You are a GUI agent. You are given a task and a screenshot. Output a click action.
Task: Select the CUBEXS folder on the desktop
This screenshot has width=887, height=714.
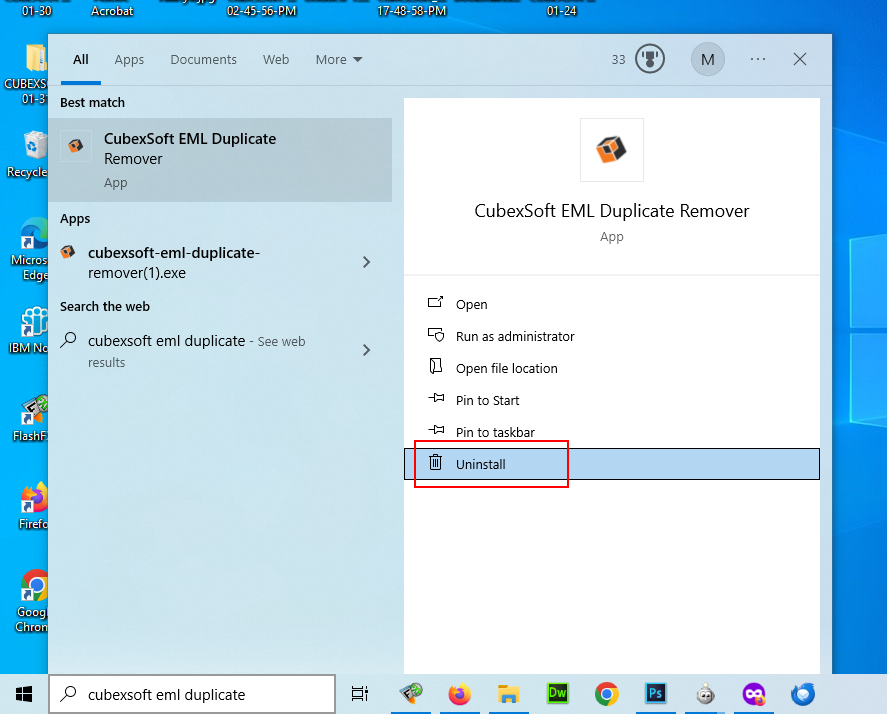point(27,75)
